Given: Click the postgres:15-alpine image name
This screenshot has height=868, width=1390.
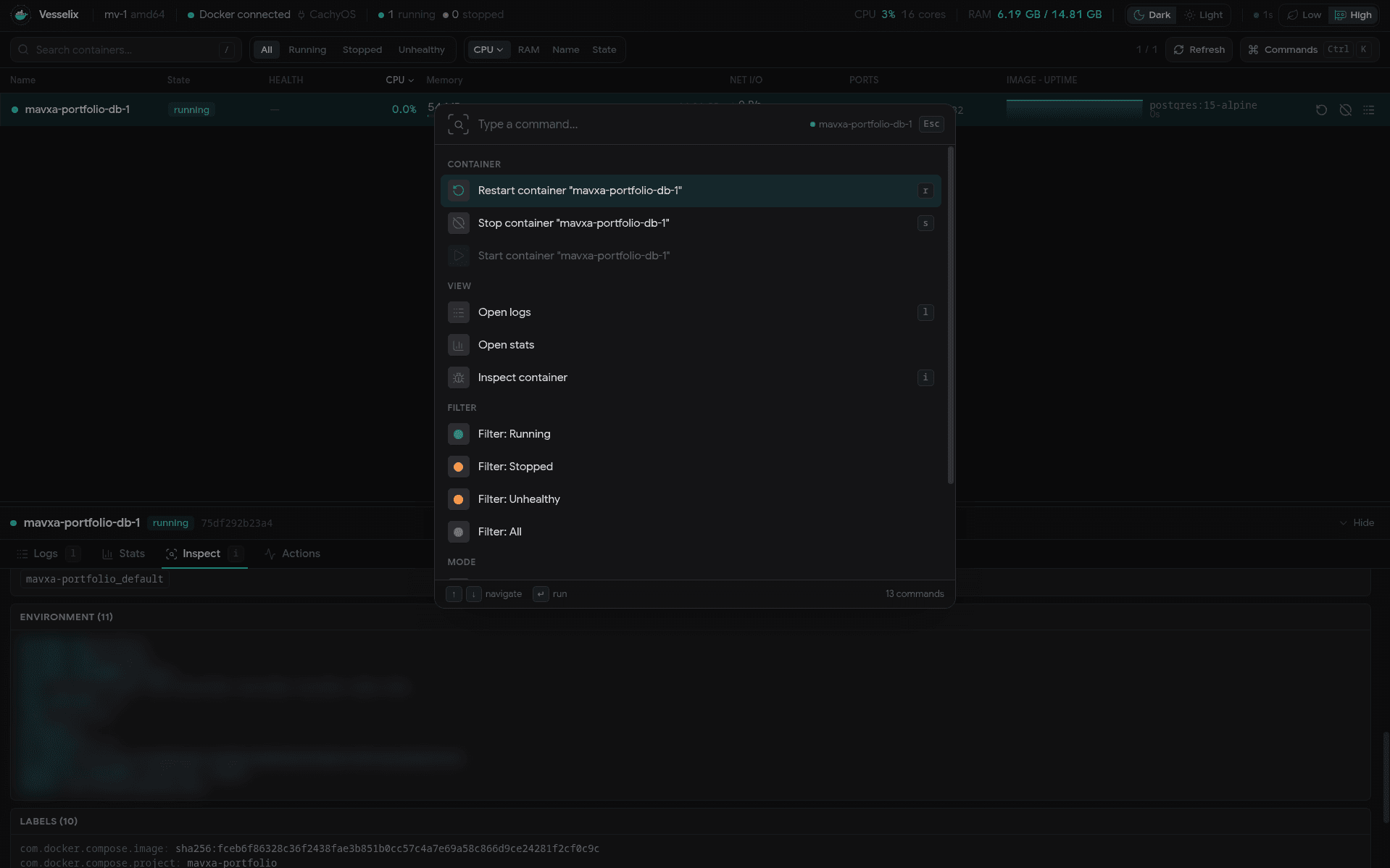Looking at the screenshot, I should tap(1203, 105).
